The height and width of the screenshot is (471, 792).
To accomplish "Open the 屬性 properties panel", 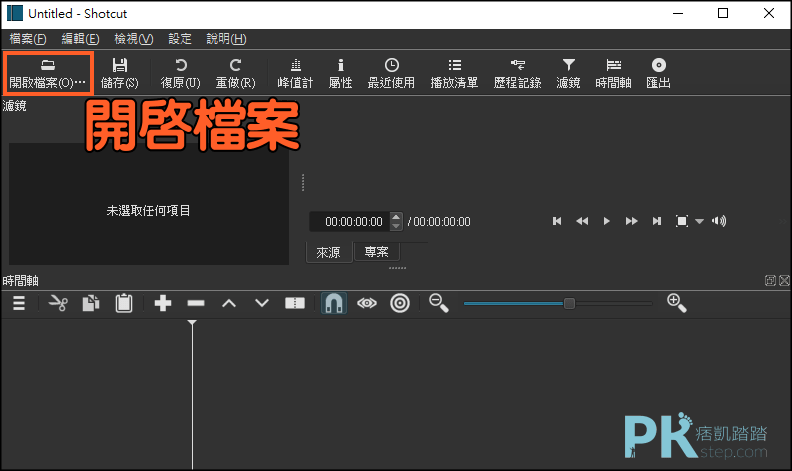I will coord(340,73).
